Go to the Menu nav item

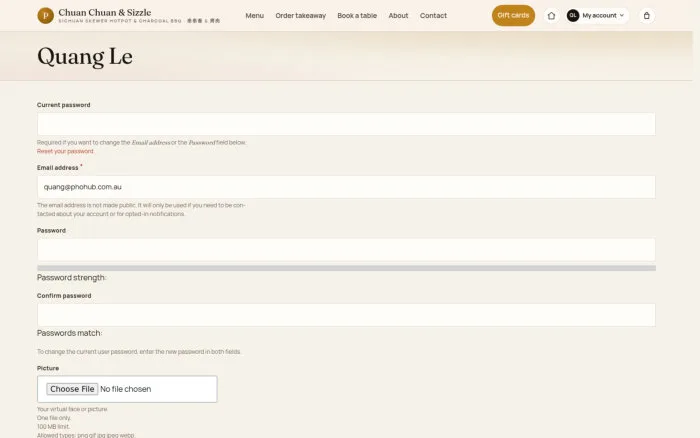[254, 16]
